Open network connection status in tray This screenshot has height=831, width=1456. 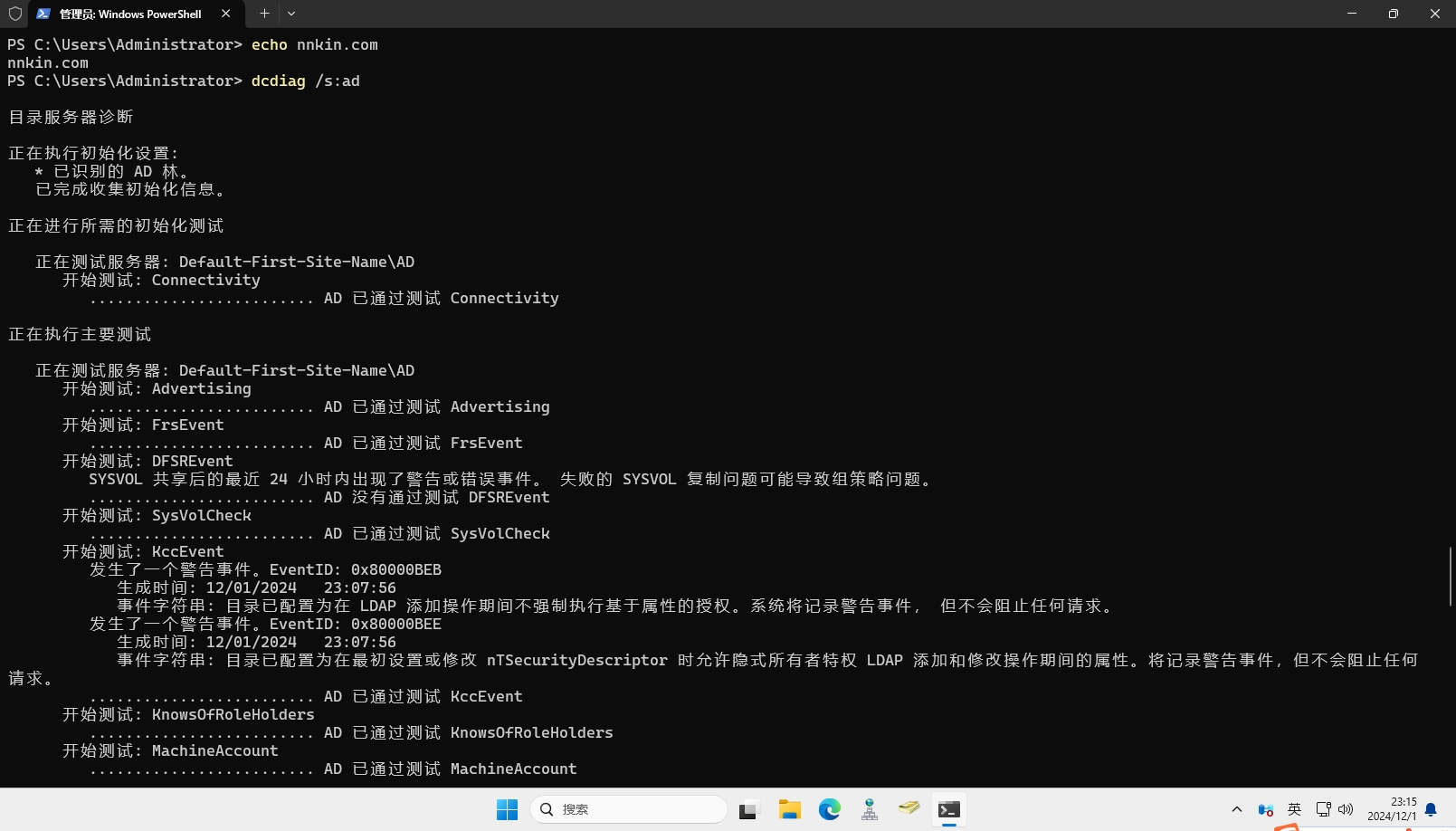pos(1323,809)
